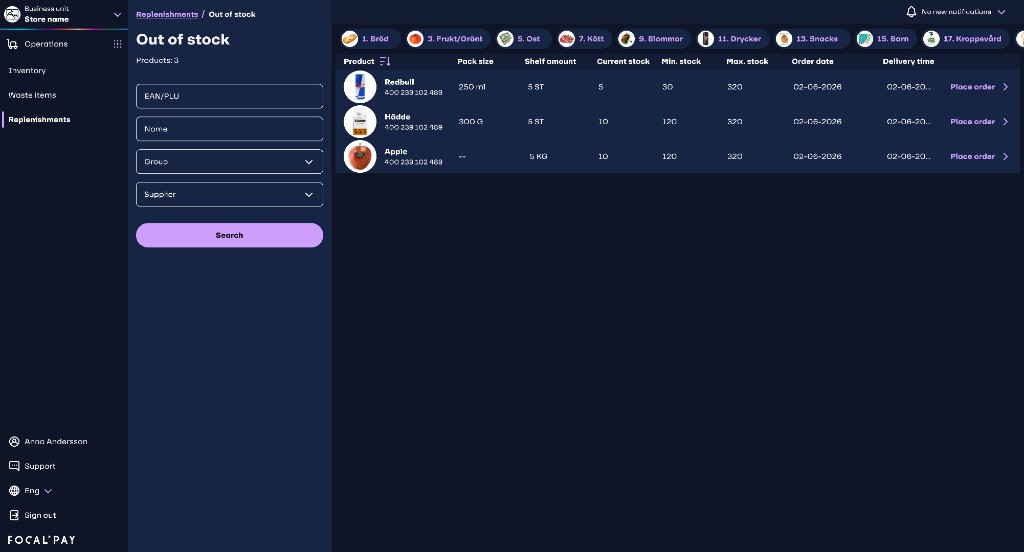Click the Redbull product name
This screenshot has width=1024, height=552.
coord(399,82)
